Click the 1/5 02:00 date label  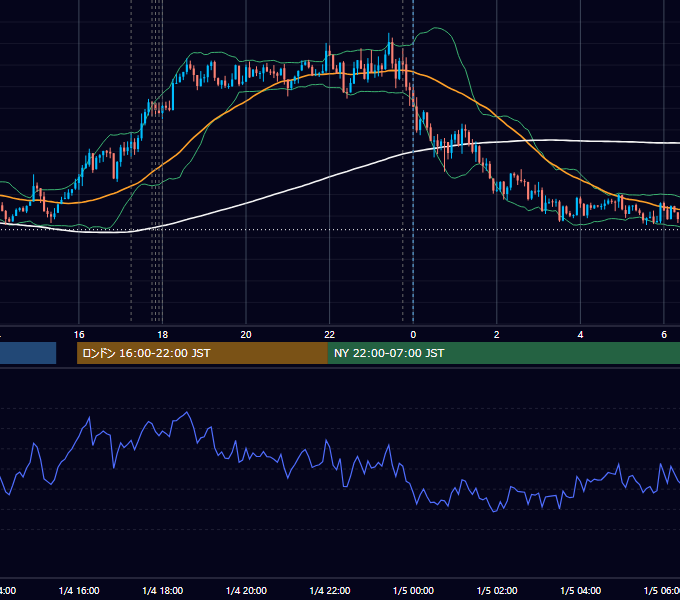(497, 591)
